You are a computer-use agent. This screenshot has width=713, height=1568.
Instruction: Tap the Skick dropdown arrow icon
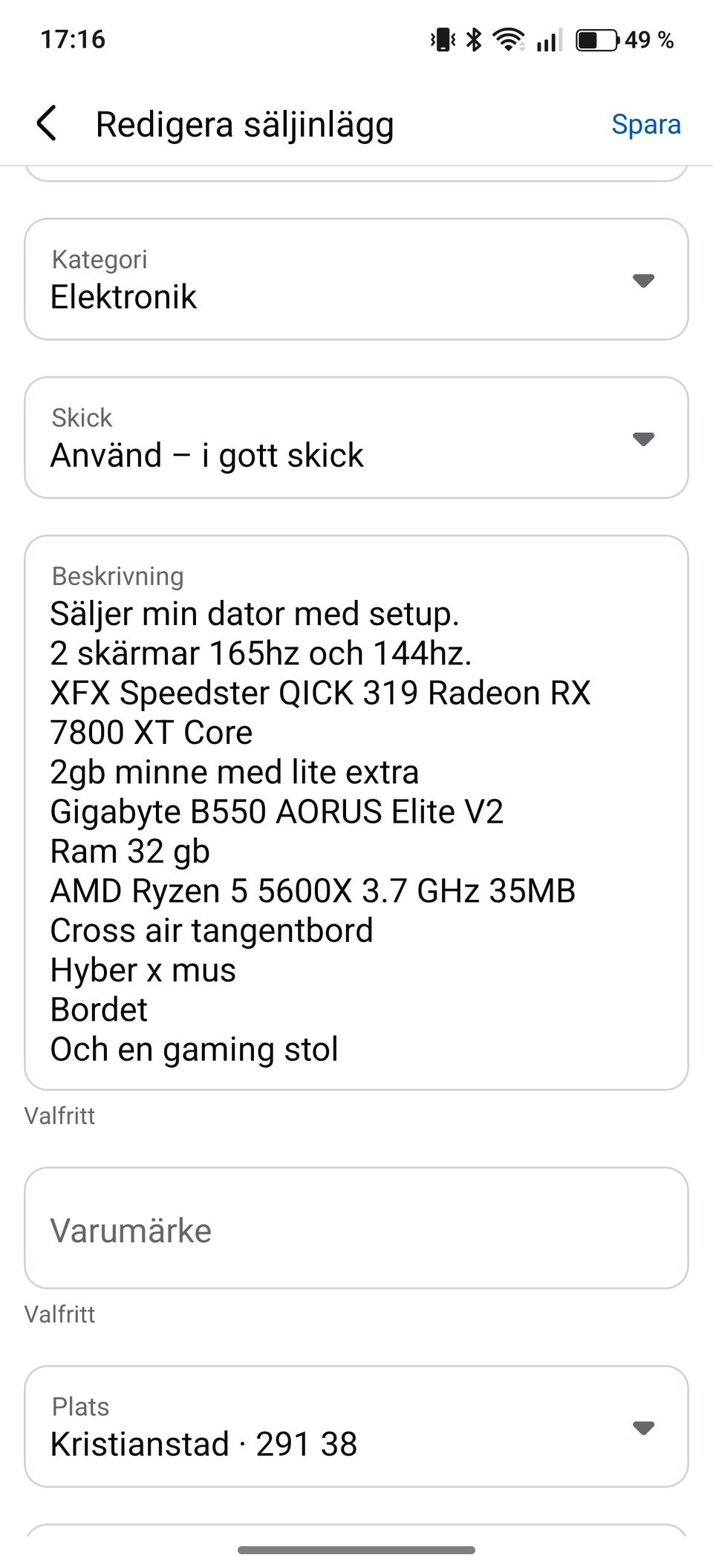[x=642, y=439]
